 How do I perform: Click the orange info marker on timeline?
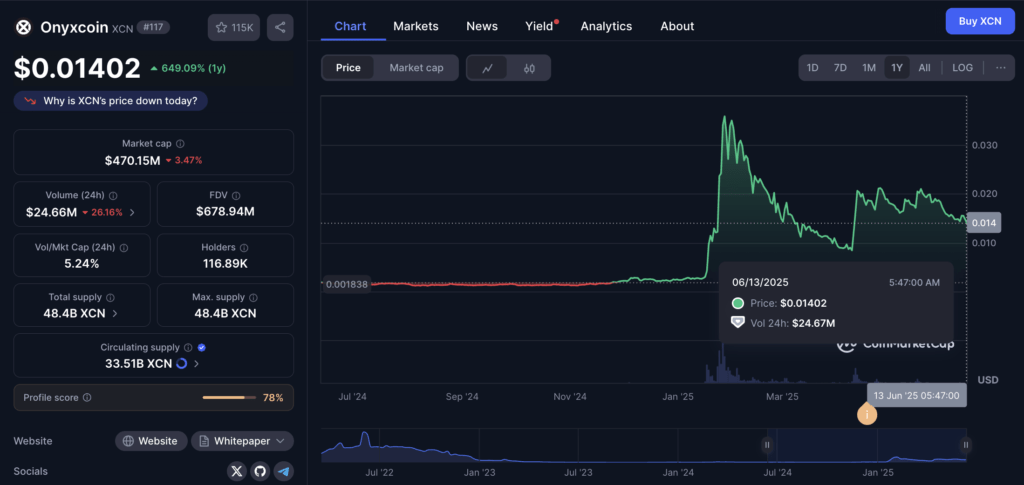coord(867,415)
